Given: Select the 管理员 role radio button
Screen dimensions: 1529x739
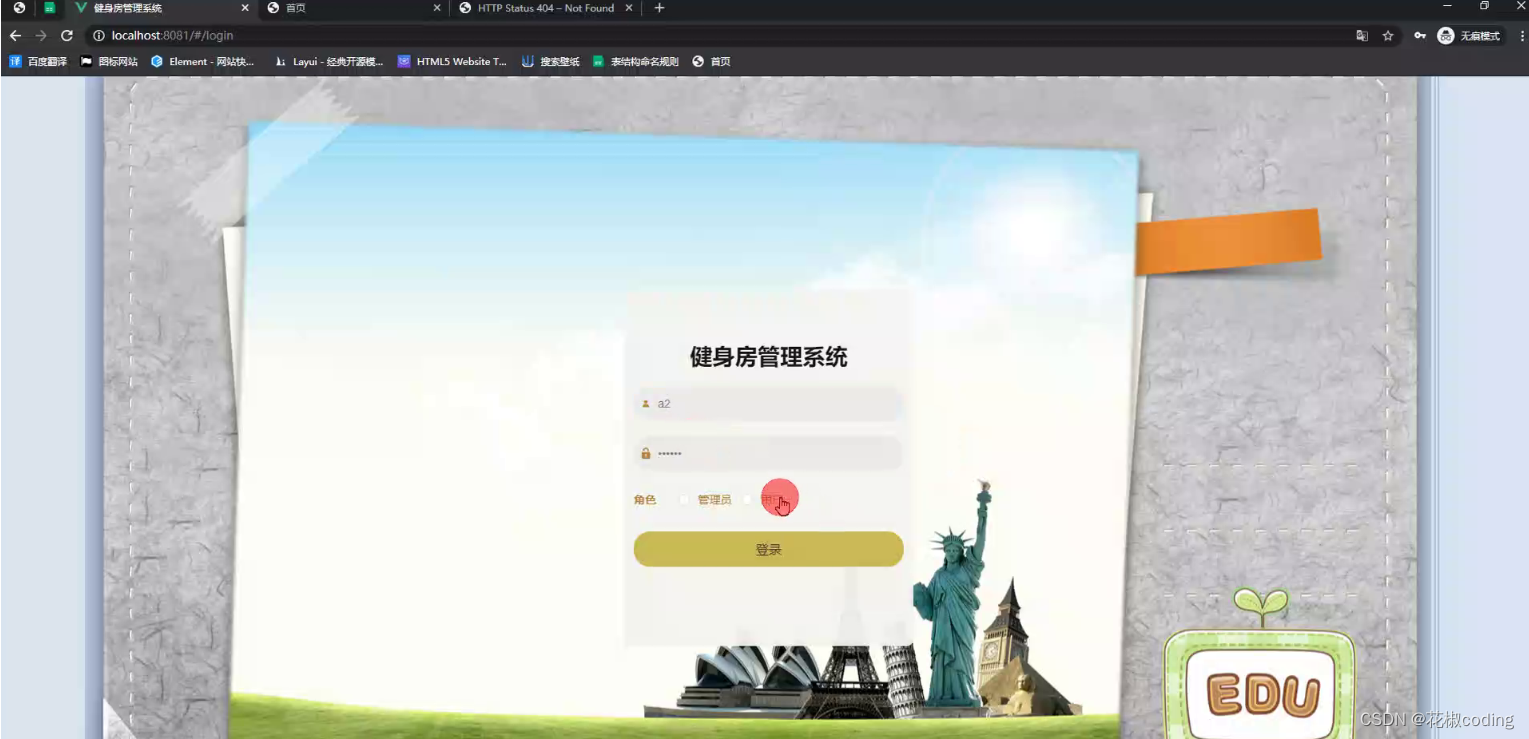Looking at the screenshot, I should [686, 499].
